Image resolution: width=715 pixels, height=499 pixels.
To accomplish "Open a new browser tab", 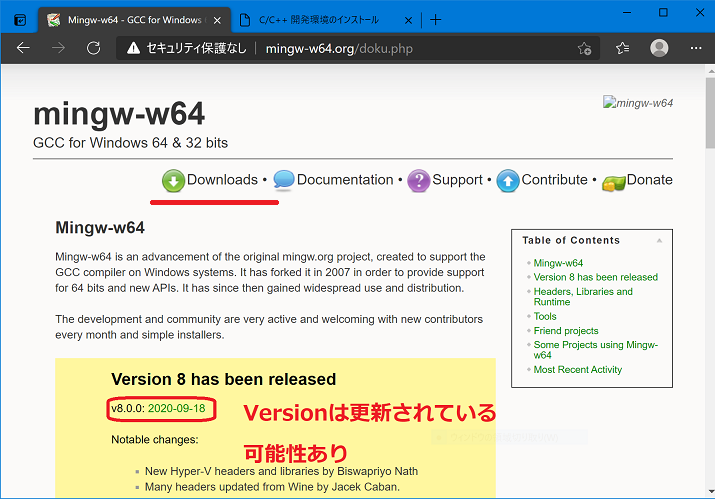I will [436, 19].
